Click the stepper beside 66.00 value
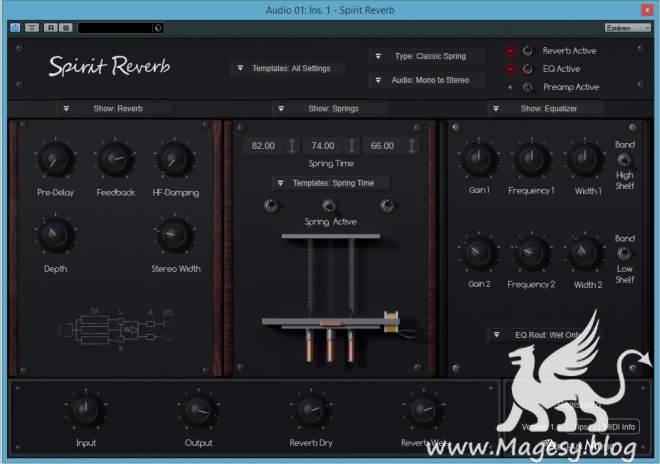The image size is (660, 464). [x=412, y=146]
